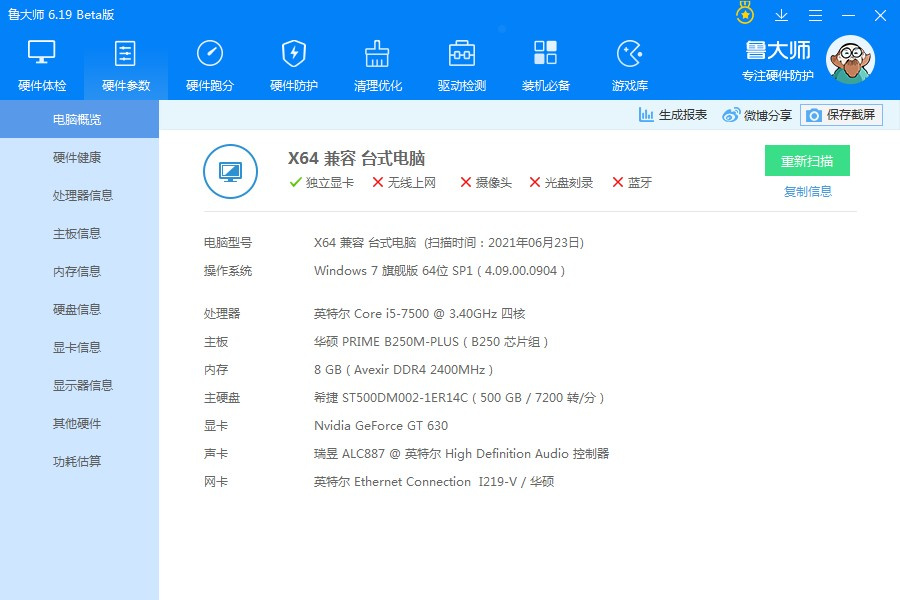Screen dimensions: 900x600
Task: Click the Ethernet Connection I219-V value
Action: 434,482
